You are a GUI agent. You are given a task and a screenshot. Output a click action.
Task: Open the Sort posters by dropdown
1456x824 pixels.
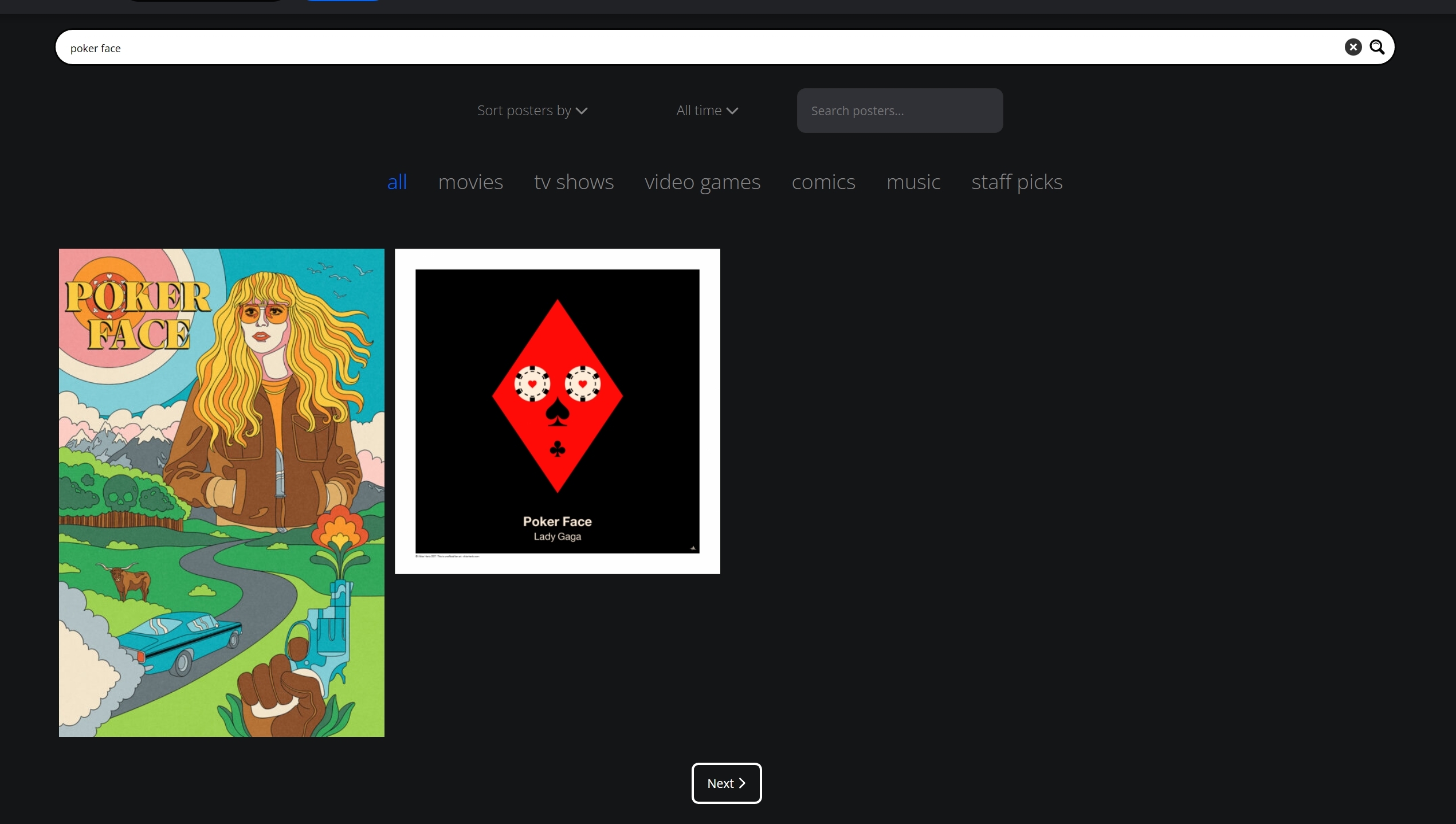524,111
